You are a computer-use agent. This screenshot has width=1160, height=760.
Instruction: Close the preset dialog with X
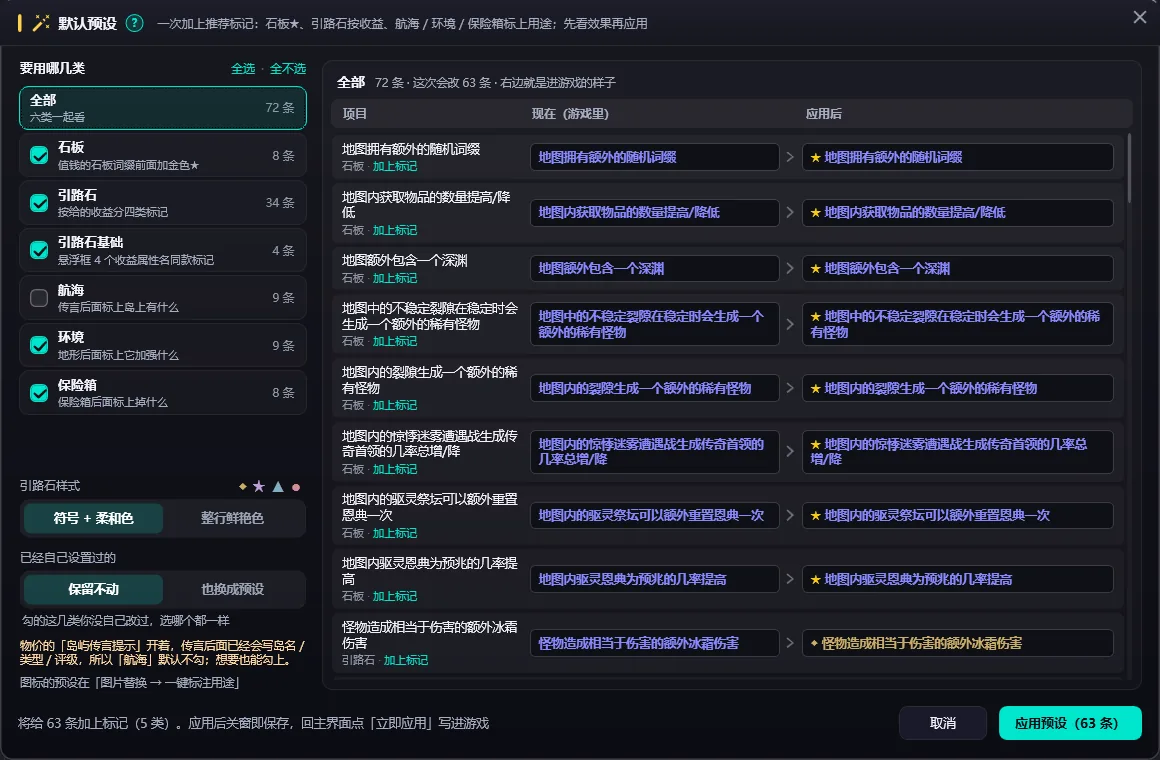[x=1139, y=17]
